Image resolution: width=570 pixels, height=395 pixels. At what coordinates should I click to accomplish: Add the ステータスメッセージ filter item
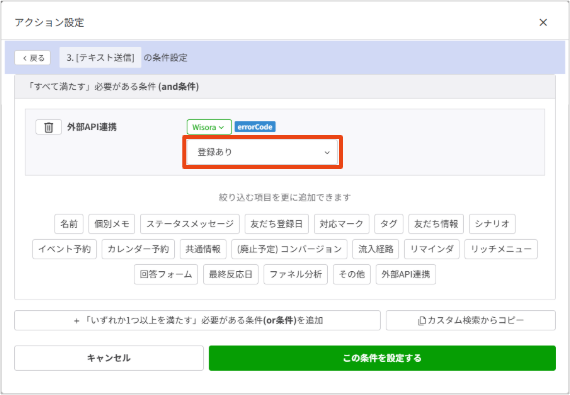[190, 224]
